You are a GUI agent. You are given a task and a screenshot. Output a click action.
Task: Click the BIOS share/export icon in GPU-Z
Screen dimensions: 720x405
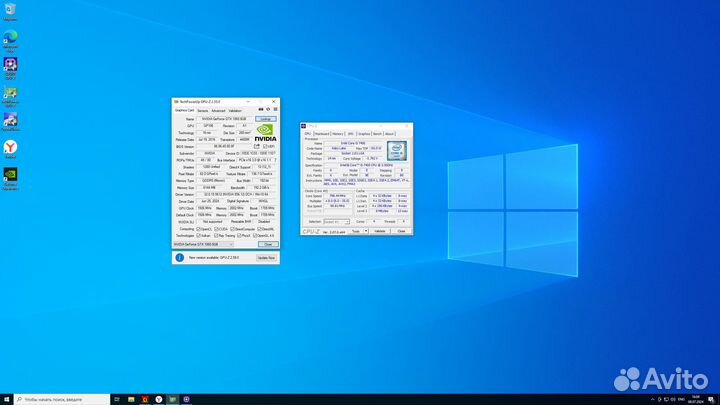[257, 146]
